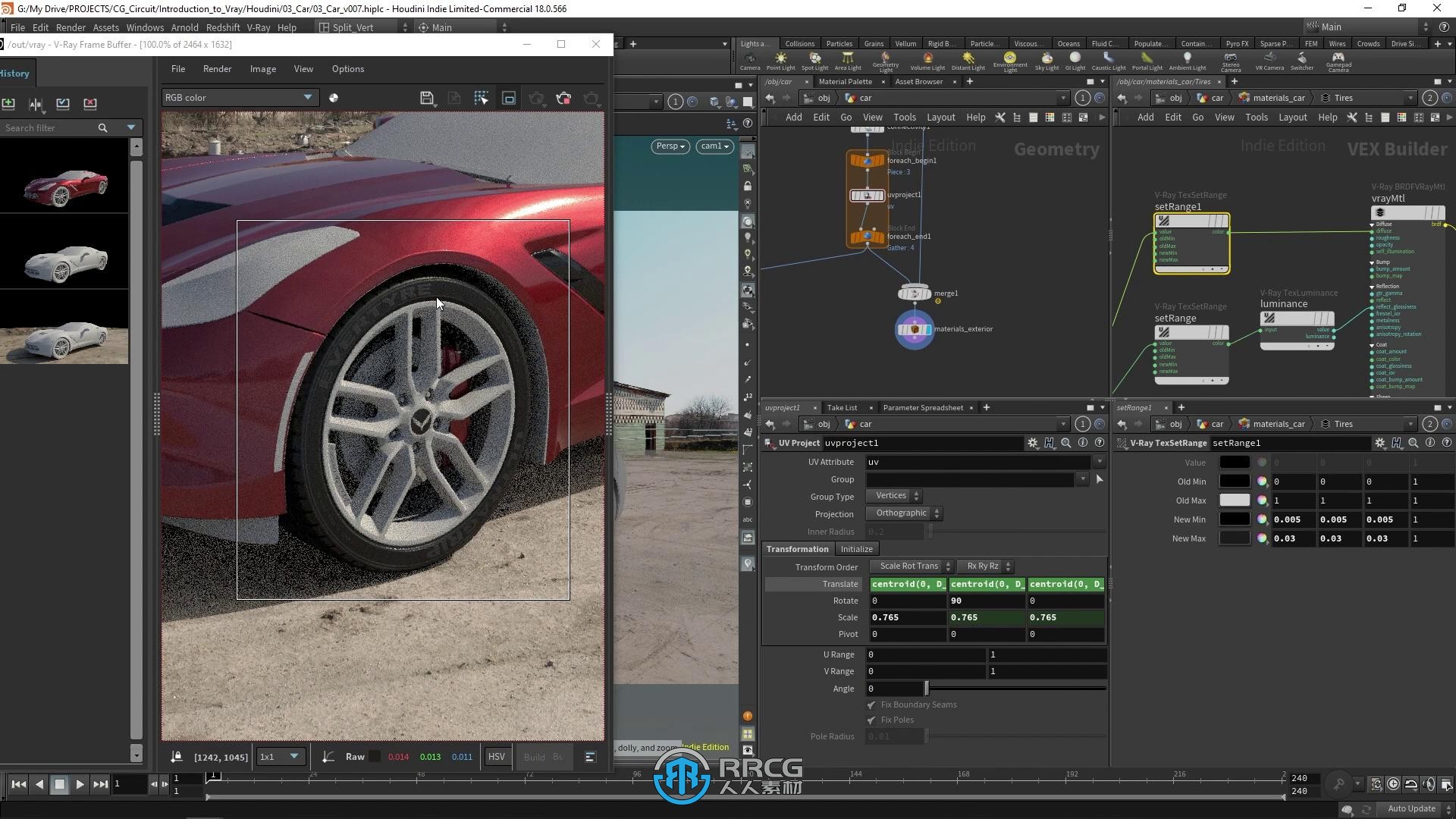Viewport: 1456px width, 819px height.
Task: Click the Add menu in VEX Builder pane
Action: (x=1145, y=118)
